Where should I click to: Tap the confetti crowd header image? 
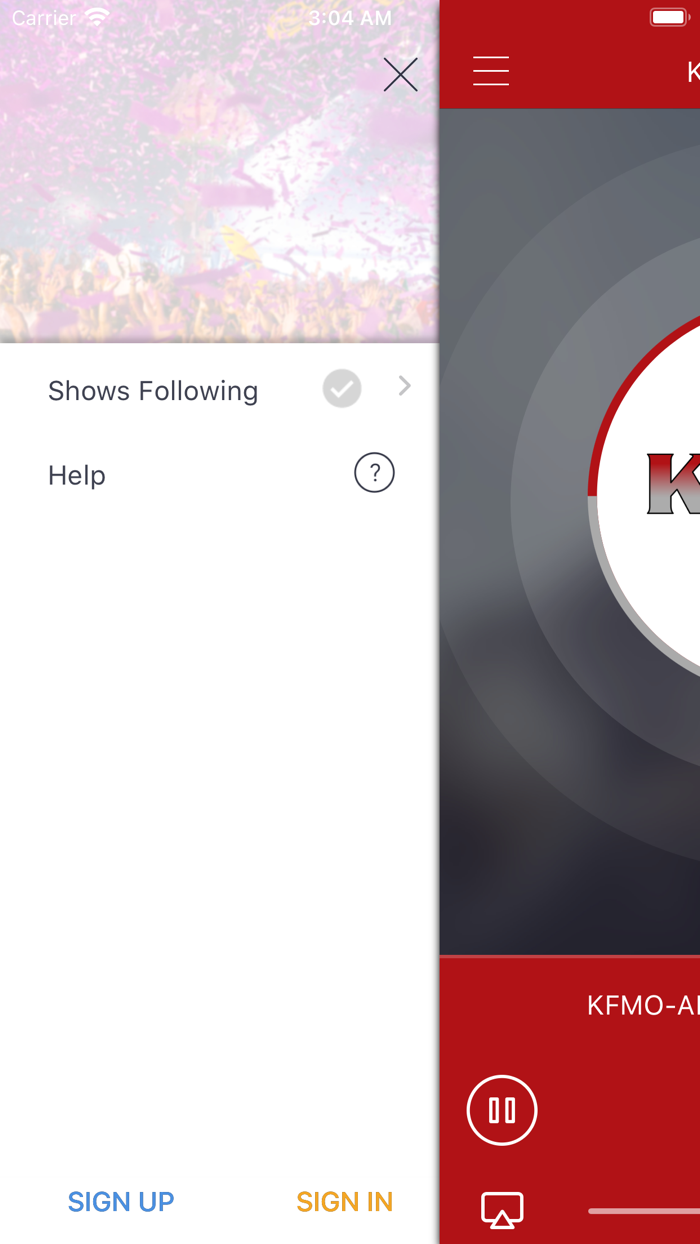pos(219,171)
